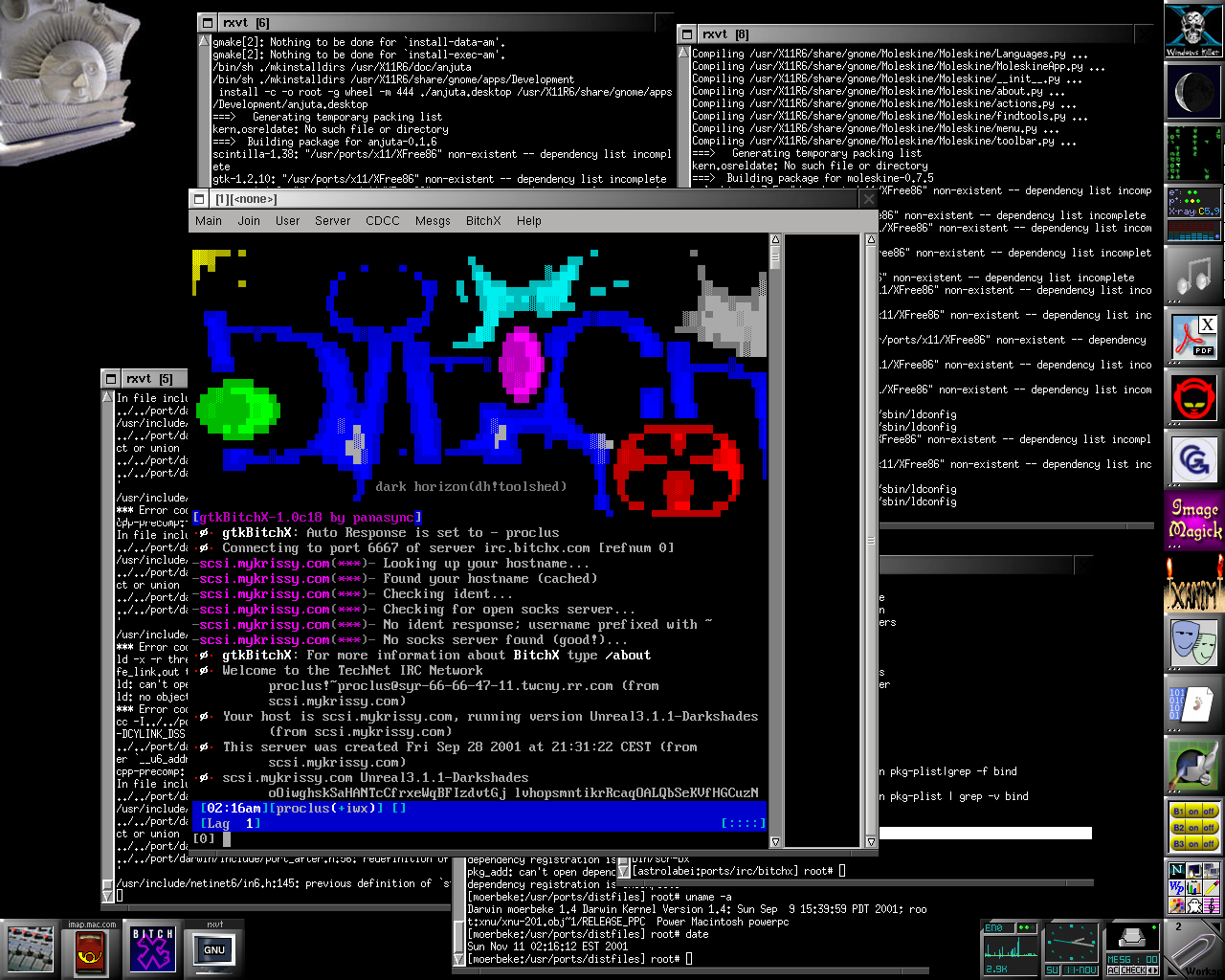Open the Join menu
Screen dimensions: 1225x980
[249, 221]
